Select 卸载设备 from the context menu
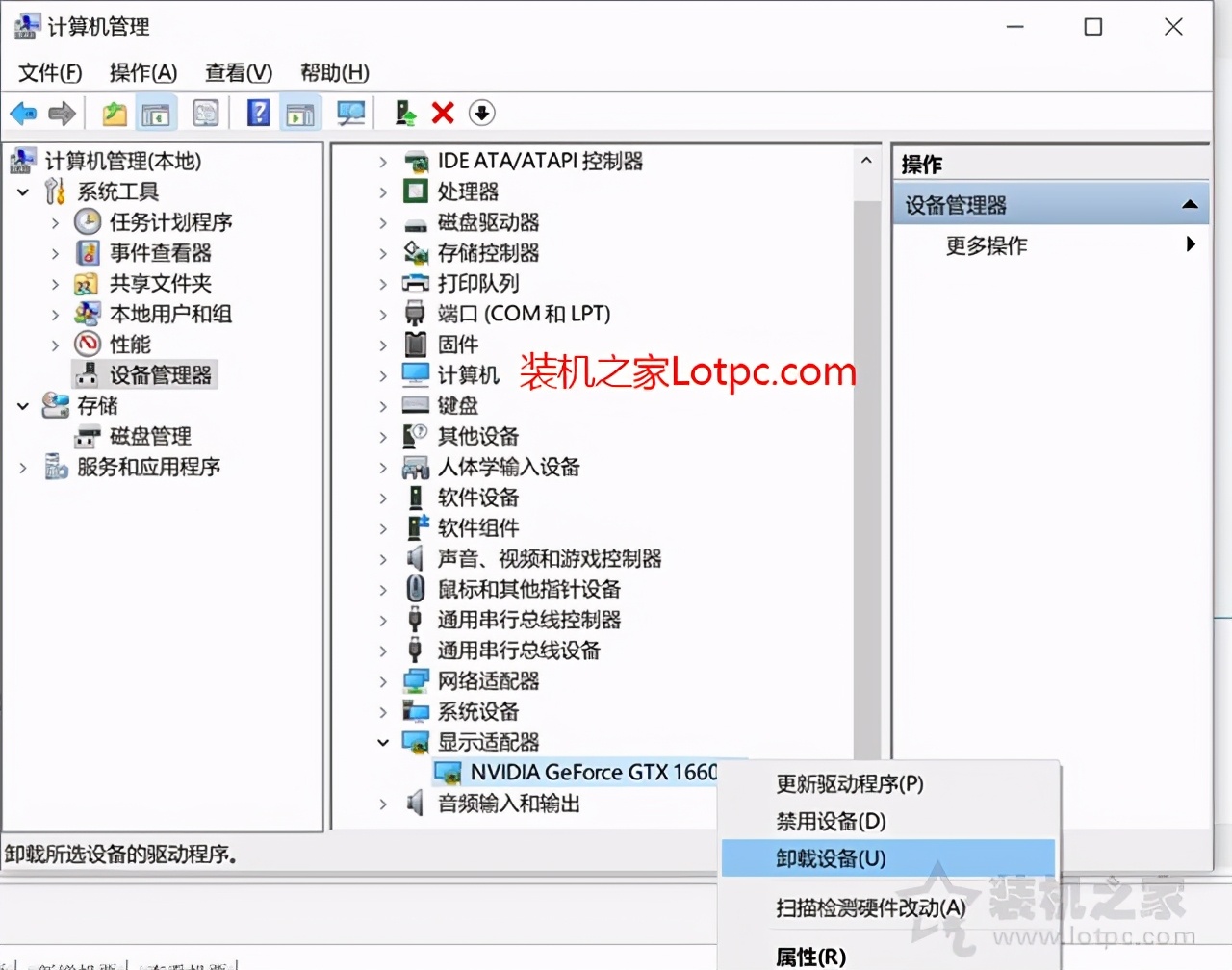 tap(830, 857)
